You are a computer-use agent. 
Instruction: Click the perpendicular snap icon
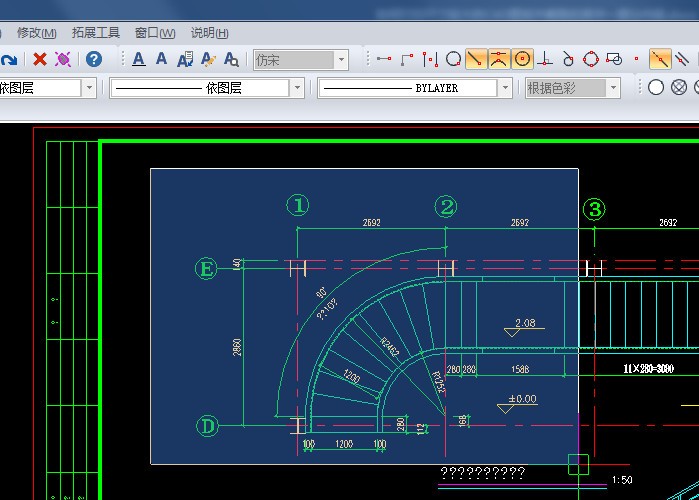pos(545,60)
